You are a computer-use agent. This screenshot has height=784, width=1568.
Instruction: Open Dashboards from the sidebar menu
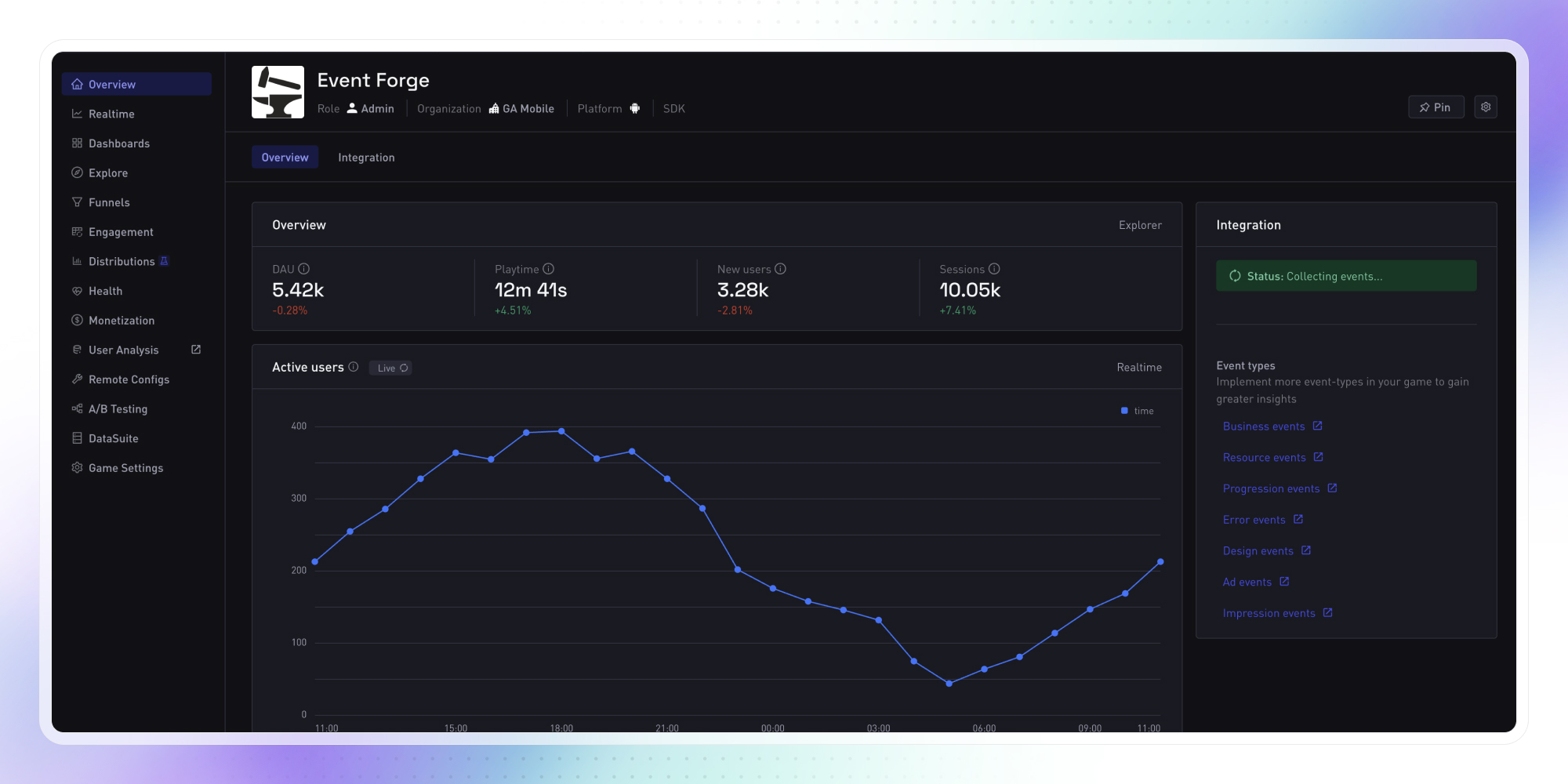tap(136, 143)
